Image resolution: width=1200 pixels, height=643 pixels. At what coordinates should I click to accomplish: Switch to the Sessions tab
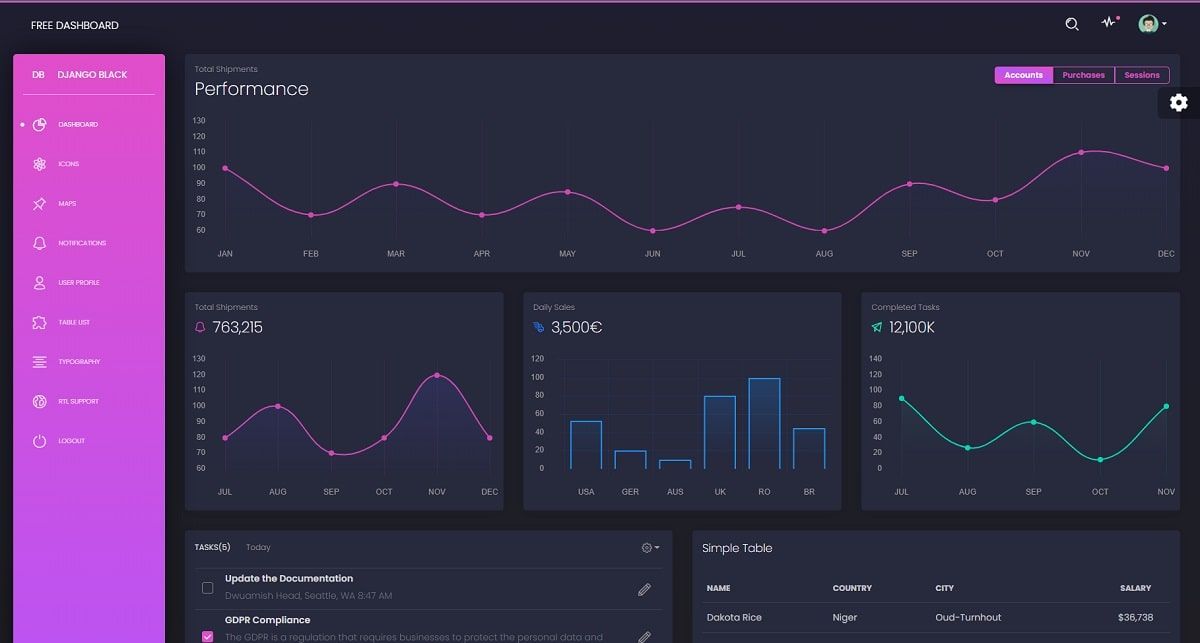click(1142, 74)
